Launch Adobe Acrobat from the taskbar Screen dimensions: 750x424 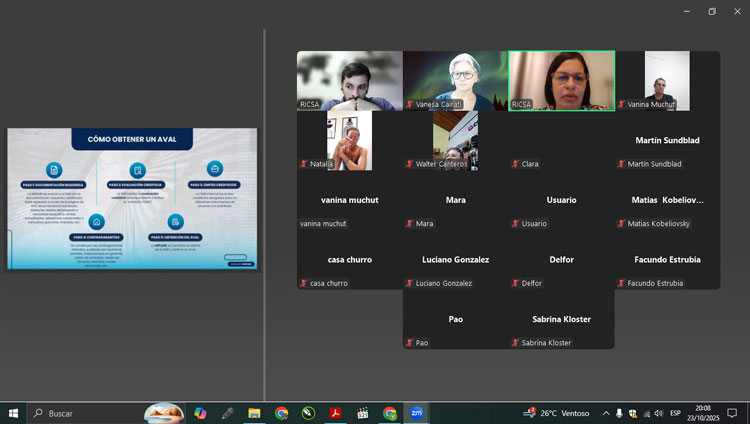tap(336, 413)
